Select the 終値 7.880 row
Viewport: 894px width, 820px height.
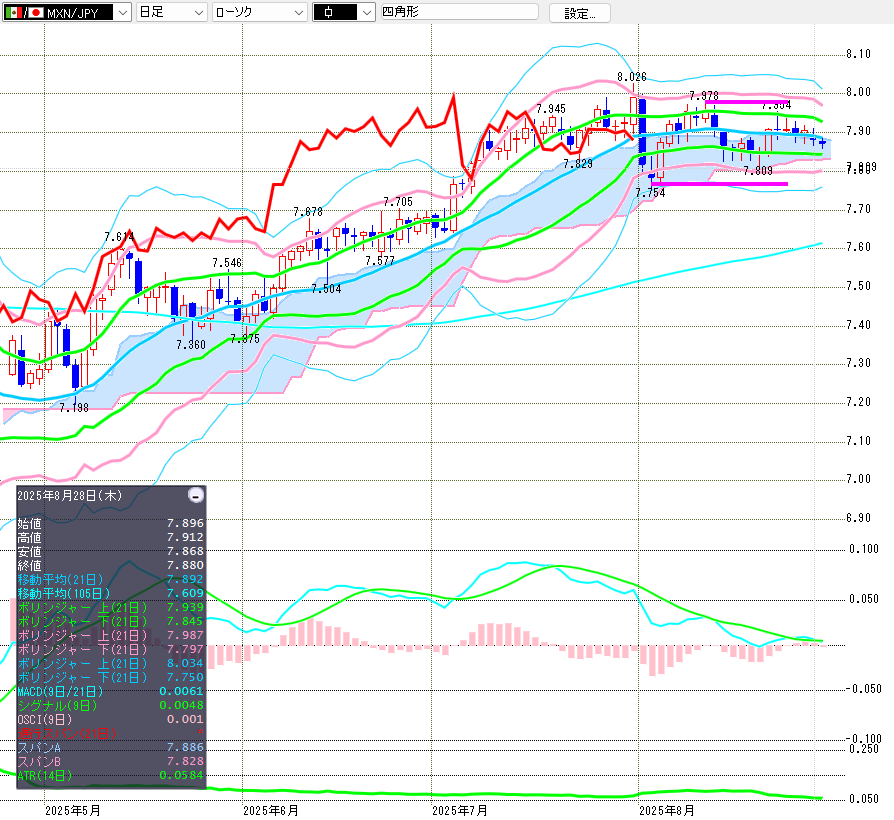point(111,565)
